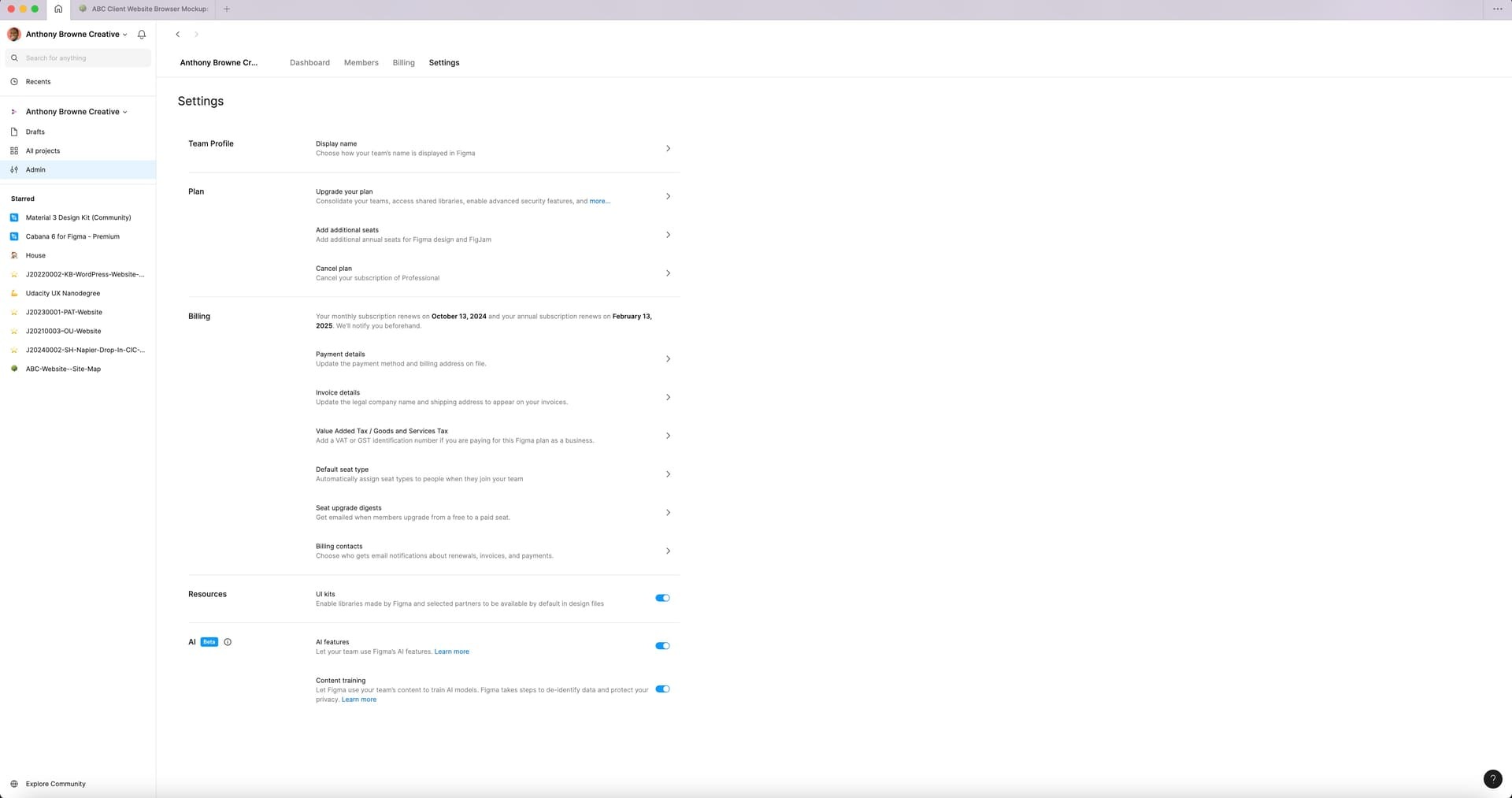
Task: Click the Beta badge next to AI
Action: (209, 642)
